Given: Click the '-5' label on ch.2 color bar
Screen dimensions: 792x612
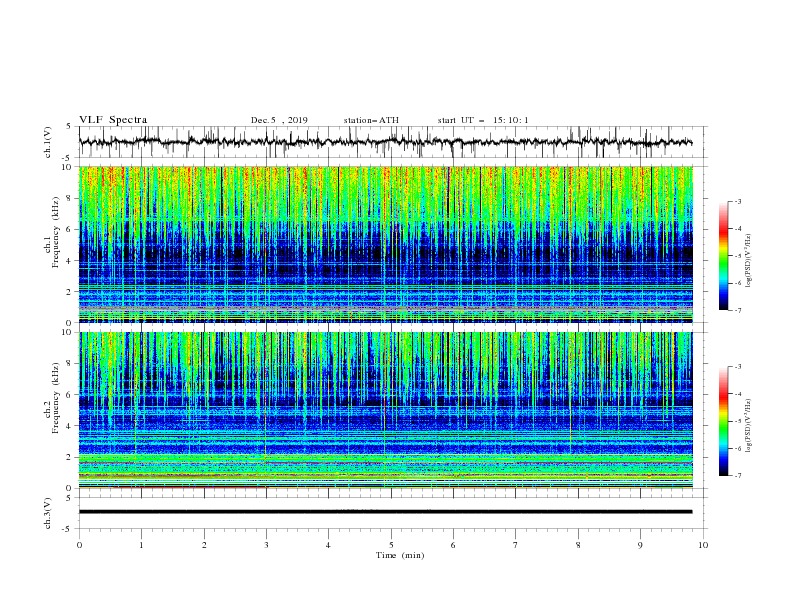Looking at the screenshot, I should [x=737, y=421].
